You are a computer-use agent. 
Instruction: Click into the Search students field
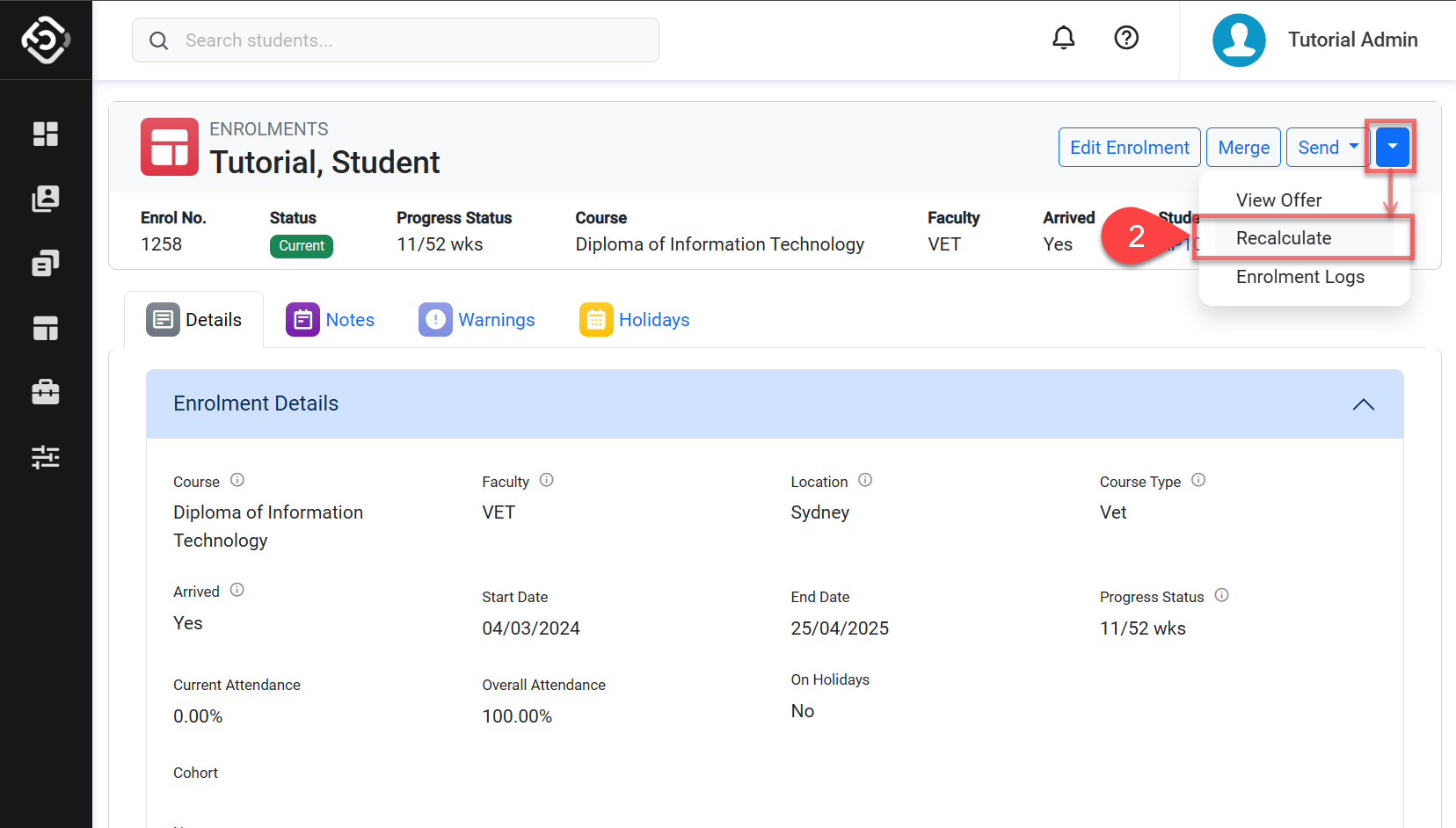pyautogui.click(x=396, y=40)
